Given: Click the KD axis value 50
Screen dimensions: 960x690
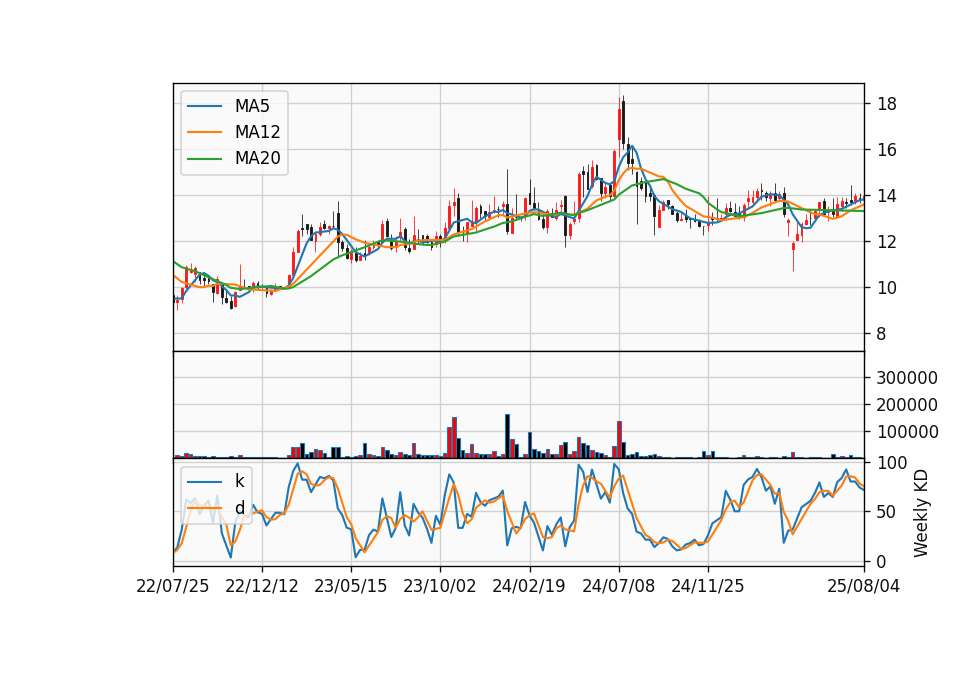Looking at the screenshot, I should (887, 511).
